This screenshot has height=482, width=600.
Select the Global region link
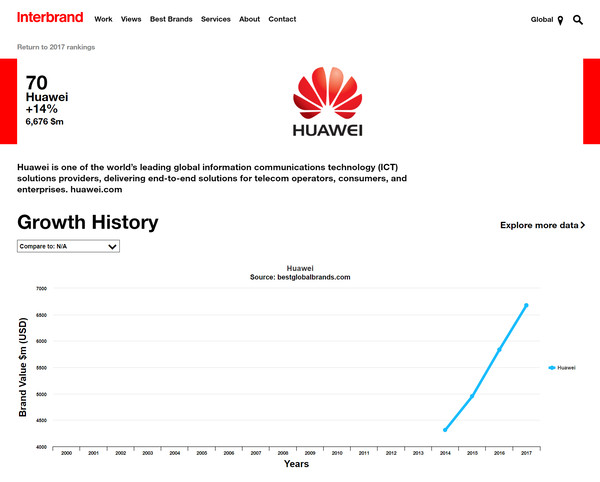pyautogui.click(x=542, y=20)
